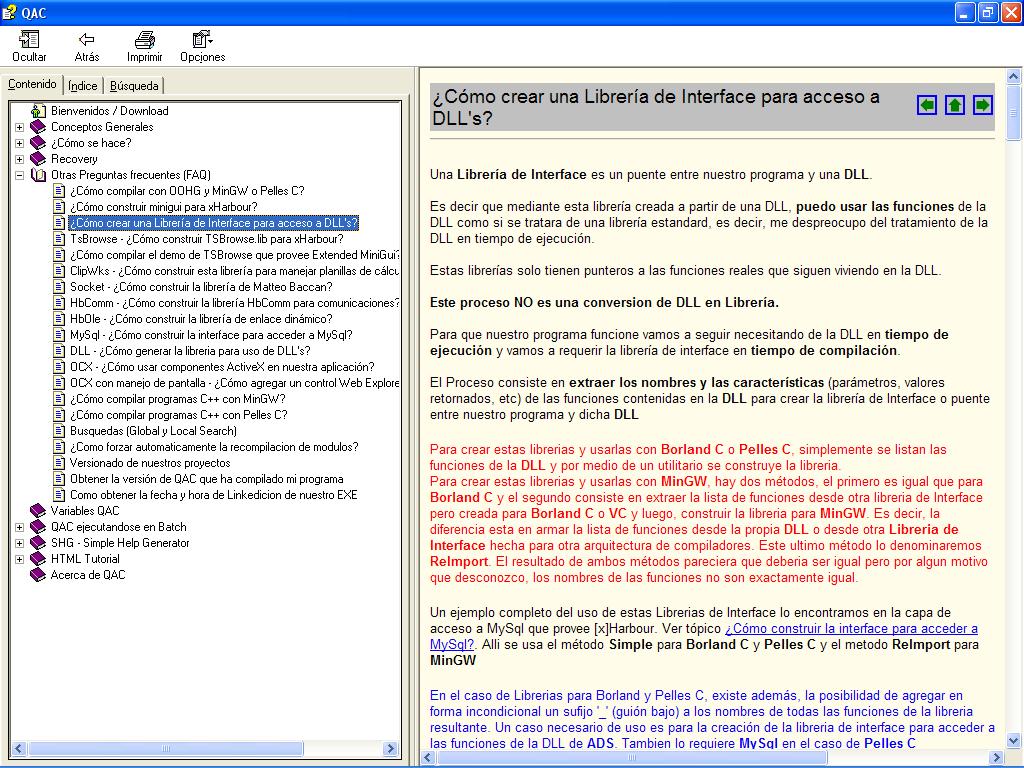Open DLL - ¿Cómo generar la libreria topic
Screen dimensions: 1024x768
click(x=190, y=351)
